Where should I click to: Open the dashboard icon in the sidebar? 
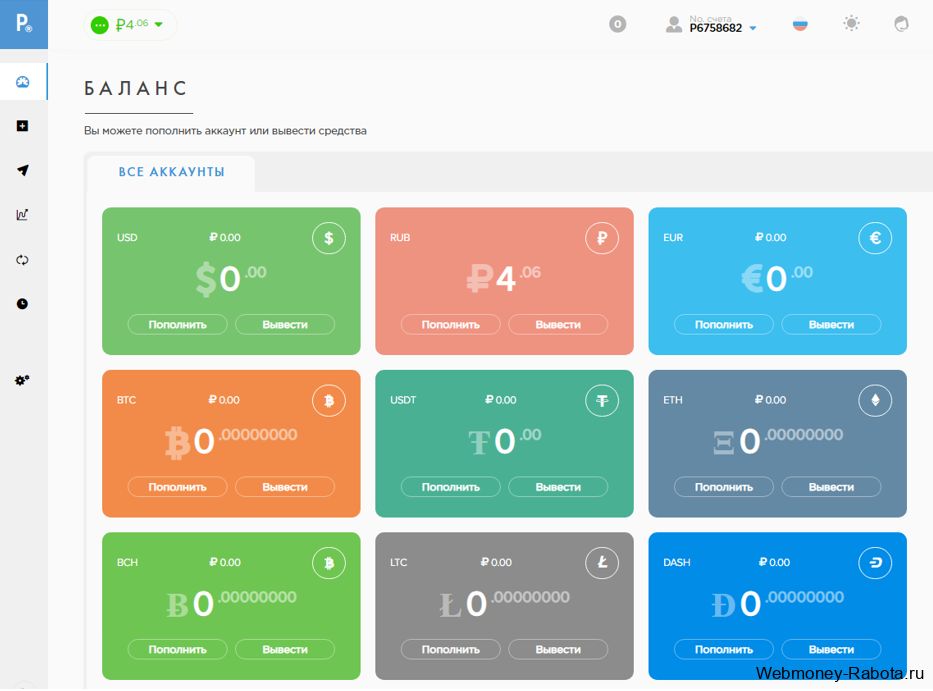(23, 82)
